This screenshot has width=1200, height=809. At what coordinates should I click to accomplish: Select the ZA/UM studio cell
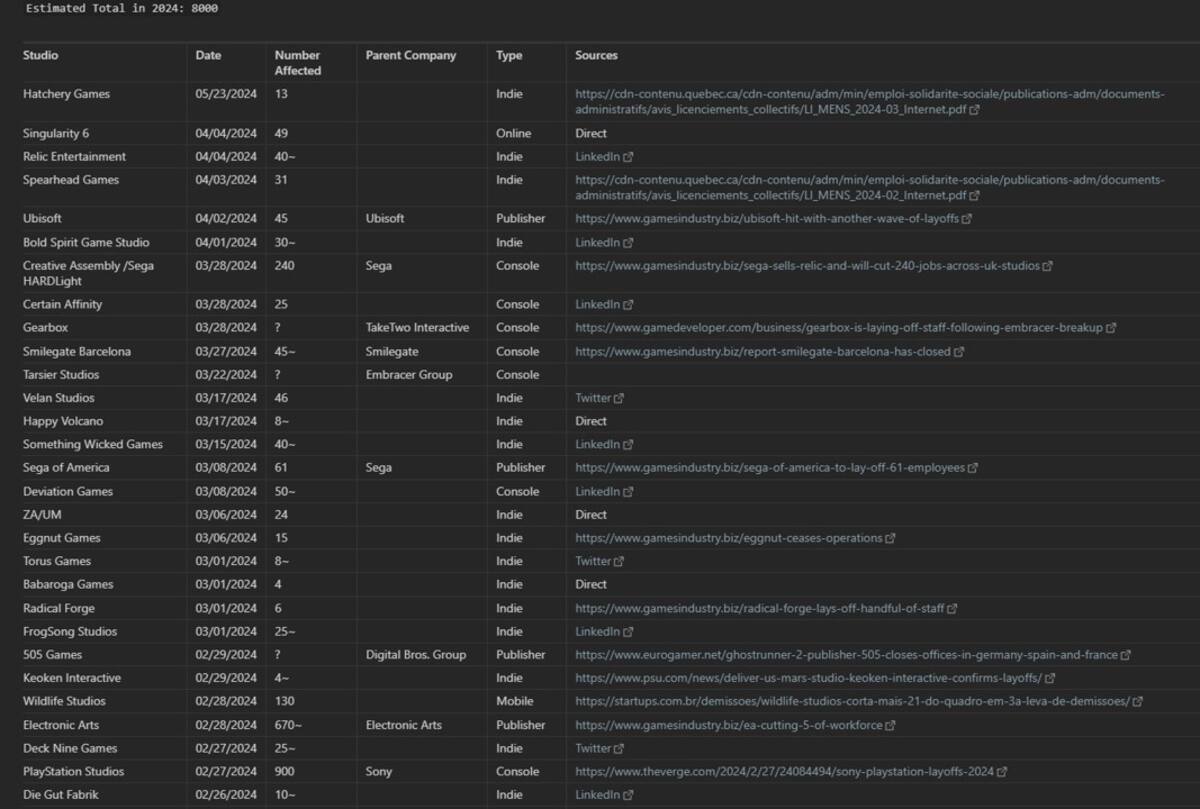coord(42,515)
